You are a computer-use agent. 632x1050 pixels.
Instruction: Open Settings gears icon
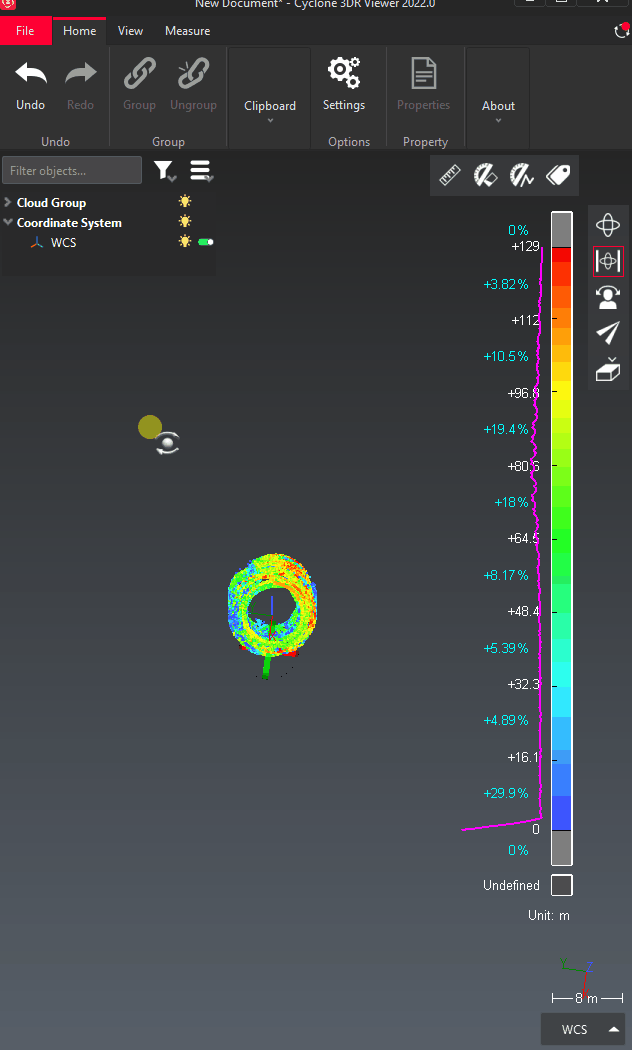343,73
